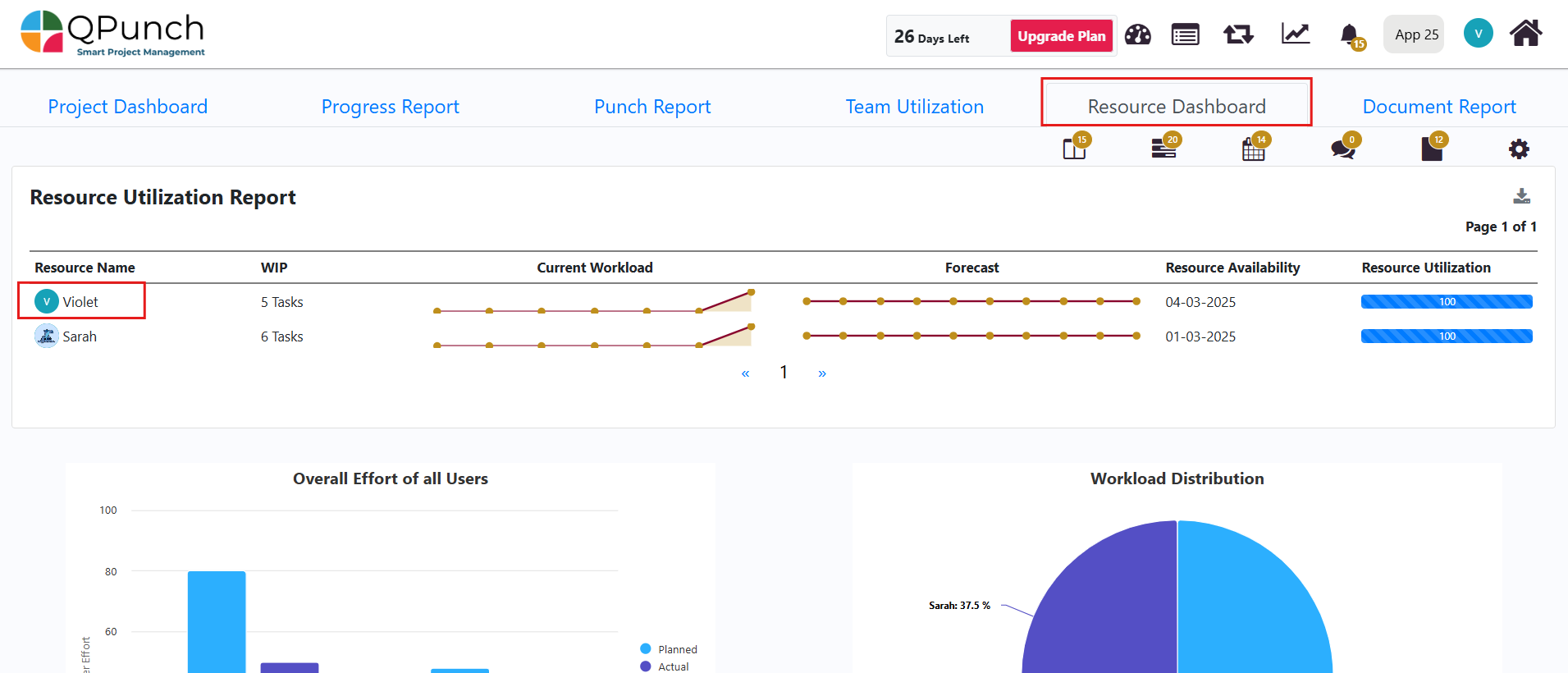Click Sarah's avatar in the resource table
1568x673 pixels.
(x=47, y=336)
